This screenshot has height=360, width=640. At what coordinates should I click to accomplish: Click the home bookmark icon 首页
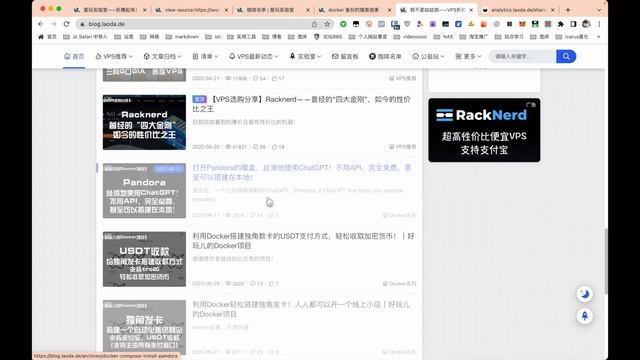47,37
